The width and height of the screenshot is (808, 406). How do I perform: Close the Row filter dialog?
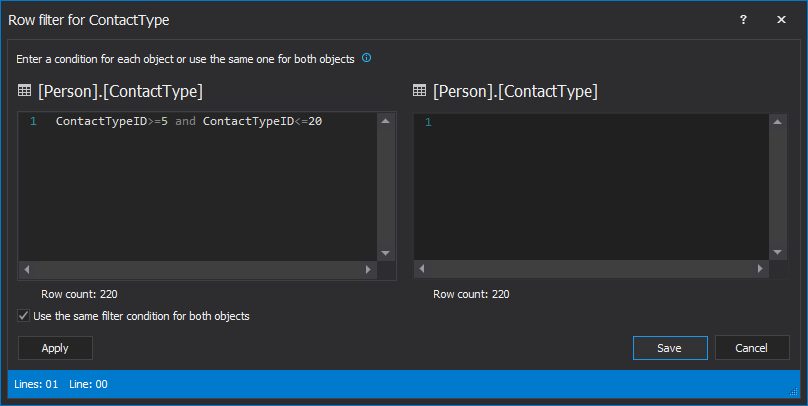click(x=781, y=19)
